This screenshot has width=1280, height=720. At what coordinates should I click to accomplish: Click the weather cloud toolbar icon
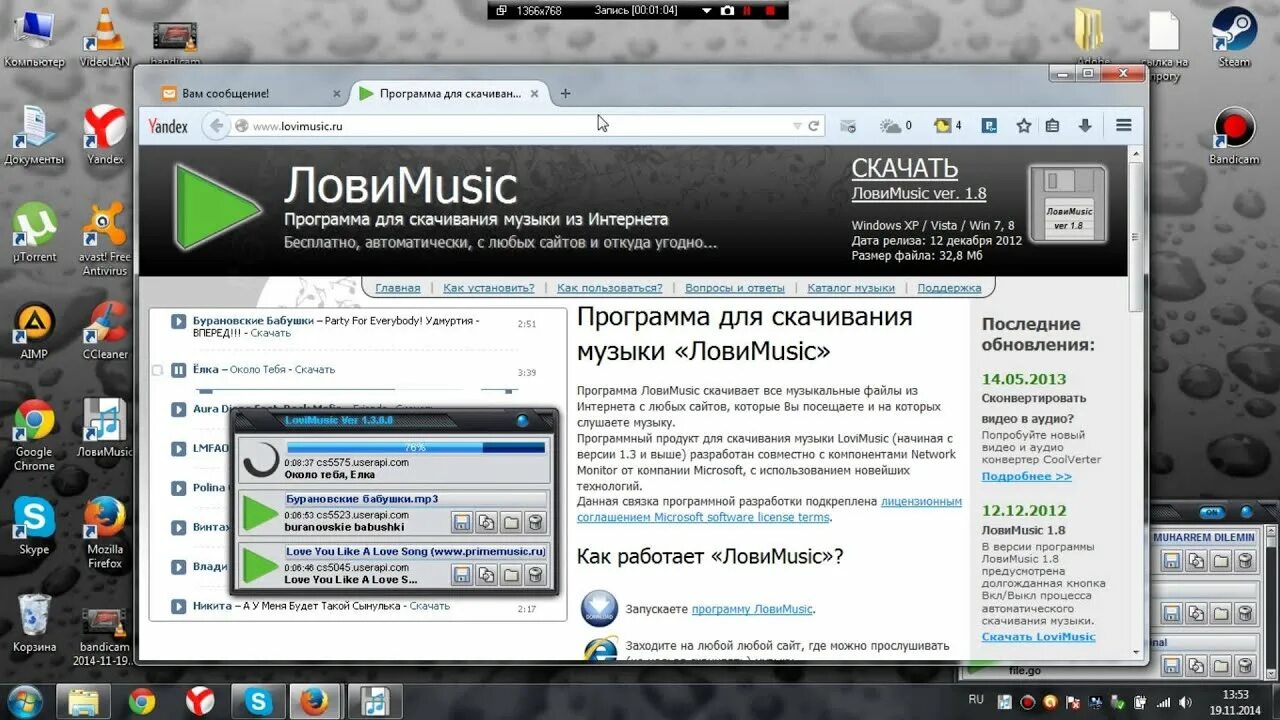pyautogui.click(x=890, y=126)
